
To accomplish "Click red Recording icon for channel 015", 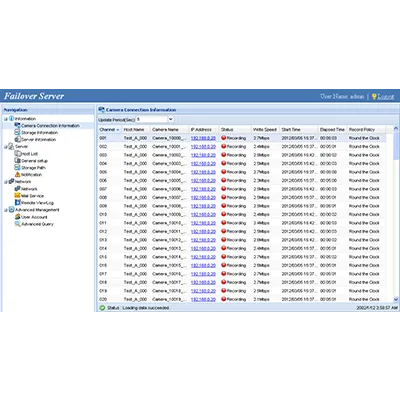I will coord(224,257).
